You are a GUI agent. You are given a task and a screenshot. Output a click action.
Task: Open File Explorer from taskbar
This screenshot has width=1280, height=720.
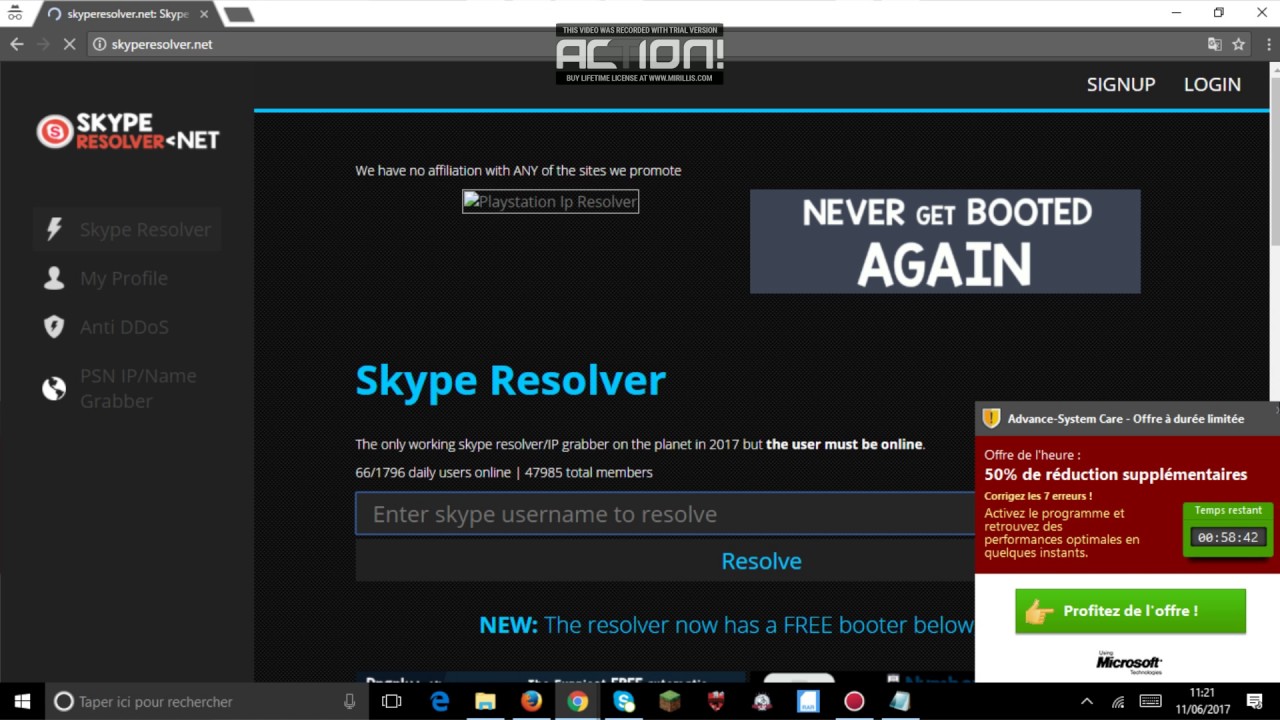(x=485, y=701)
